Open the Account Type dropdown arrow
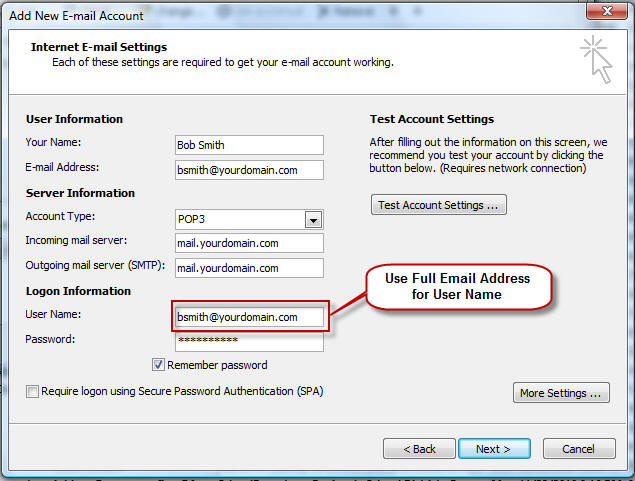The width and height of the screenshot is (635, 481). click(x=313, y=220)
